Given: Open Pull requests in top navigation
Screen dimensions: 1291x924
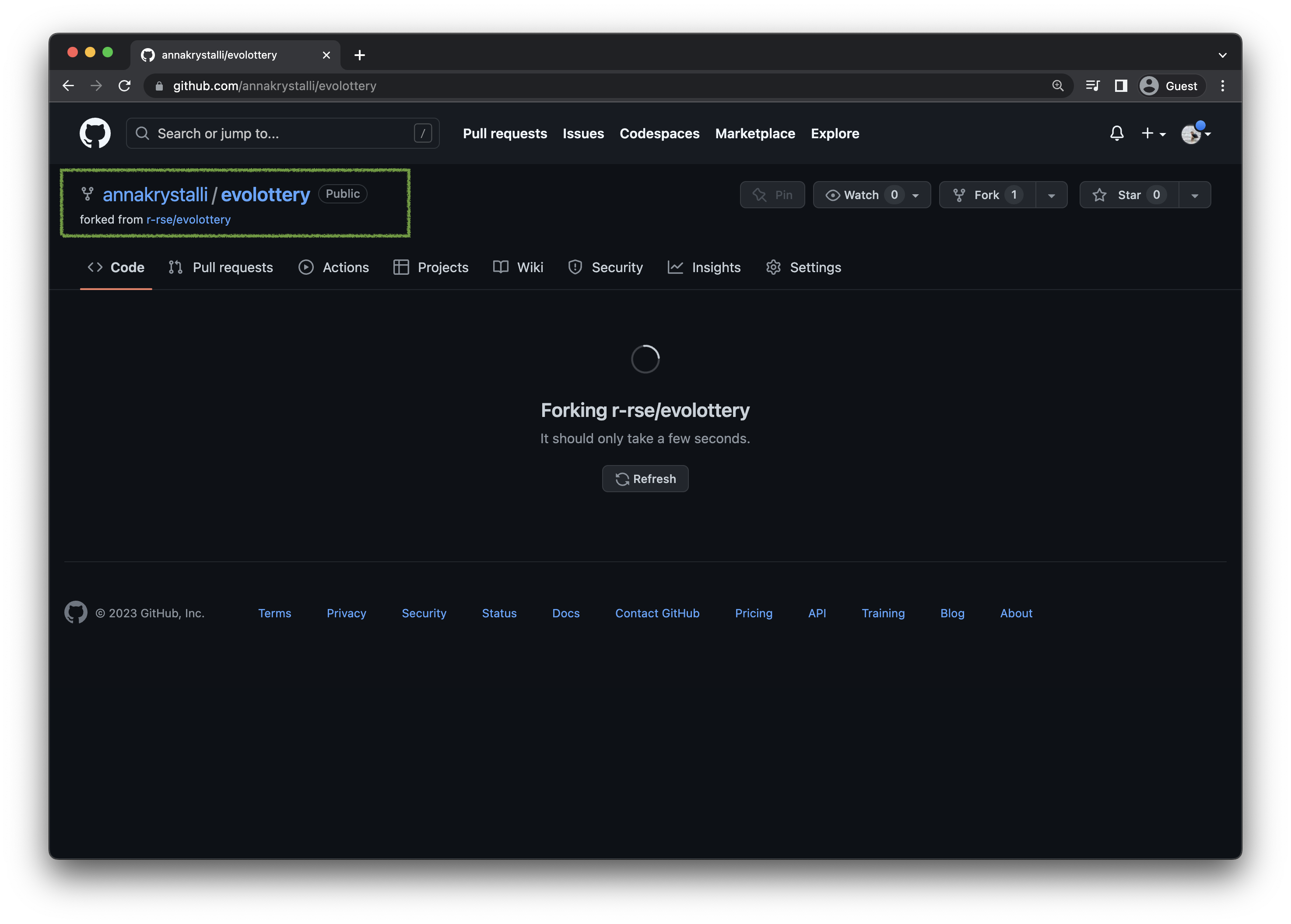Looking at the screenshot, I should point(505,133).
